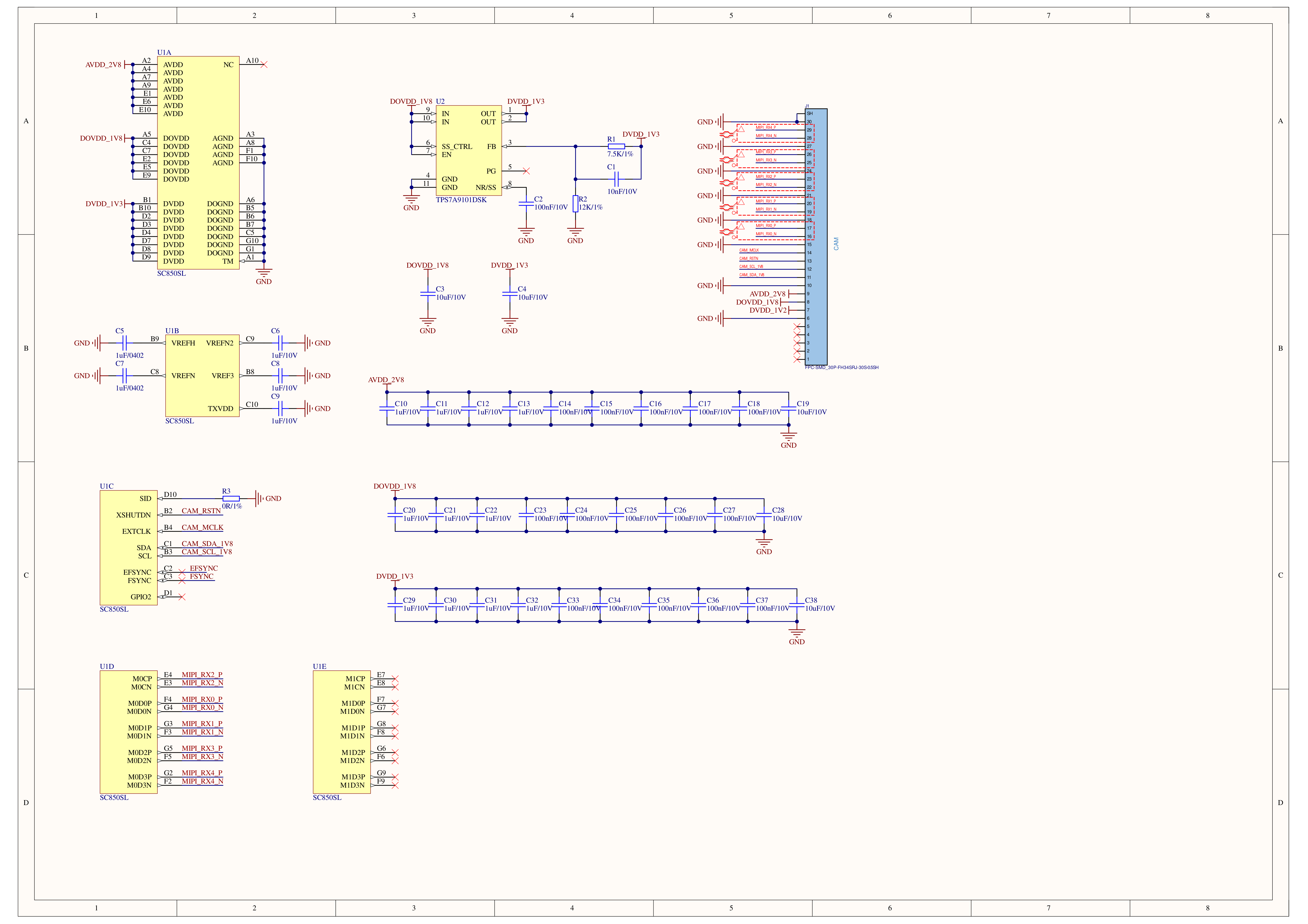Click CAM_RSTN net label on U1C

point(201,511)
